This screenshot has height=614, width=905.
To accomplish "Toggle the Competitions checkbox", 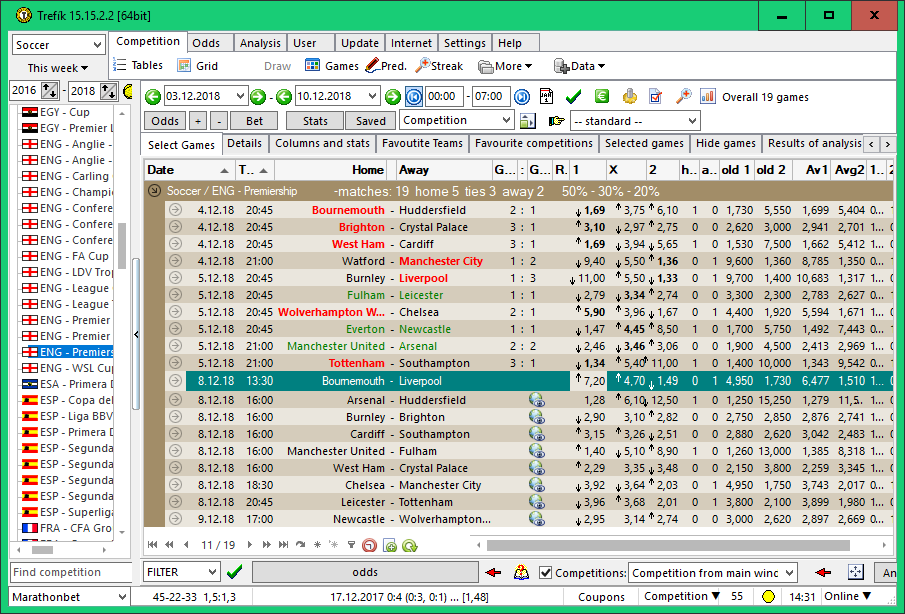I will (545, 573).
